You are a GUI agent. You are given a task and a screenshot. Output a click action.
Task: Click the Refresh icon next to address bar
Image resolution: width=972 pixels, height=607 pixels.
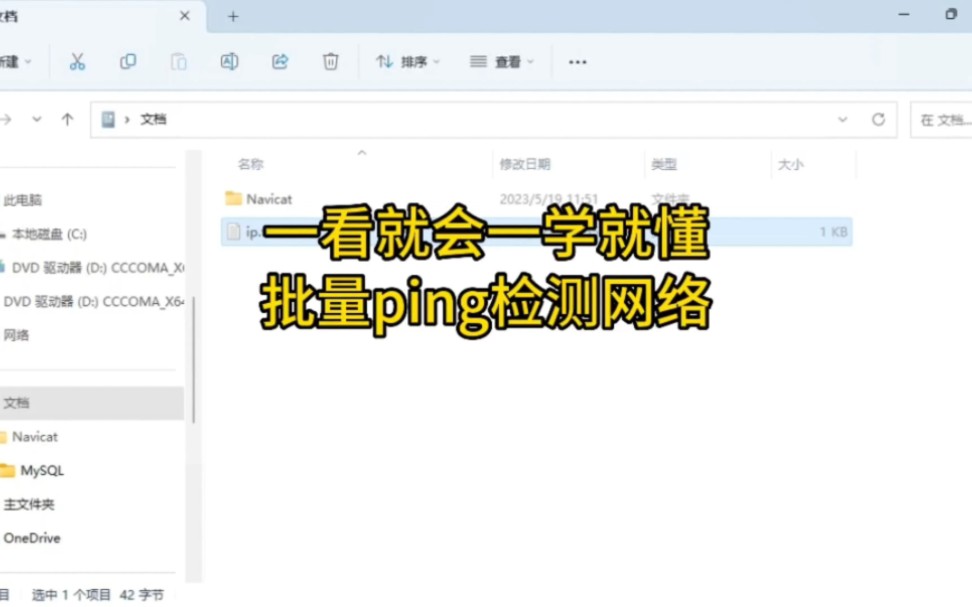[878, 119]
